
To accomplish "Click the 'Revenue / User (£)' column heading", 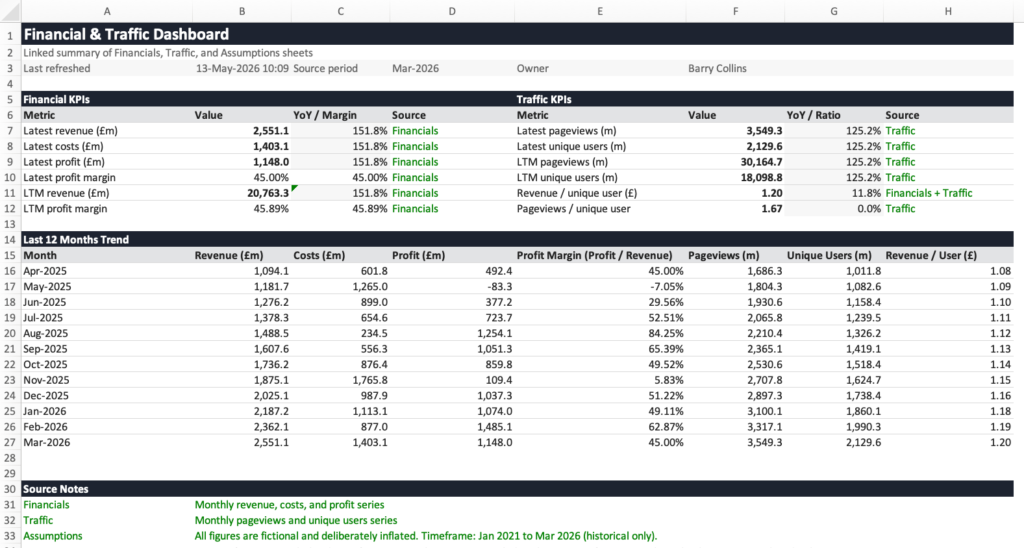I will click(x=931, y=255).
